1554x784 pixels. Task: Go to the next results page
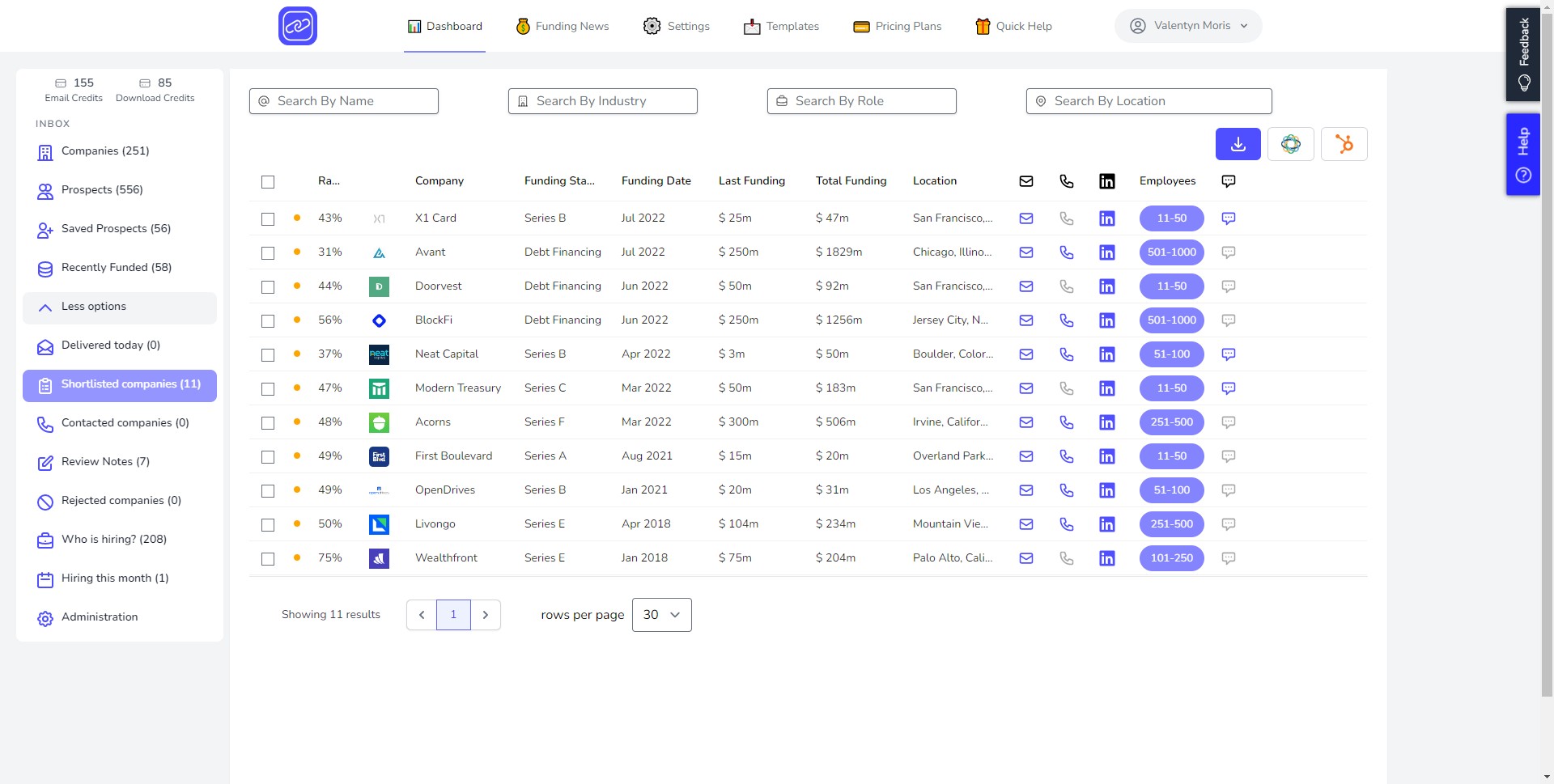click(486, 615)
